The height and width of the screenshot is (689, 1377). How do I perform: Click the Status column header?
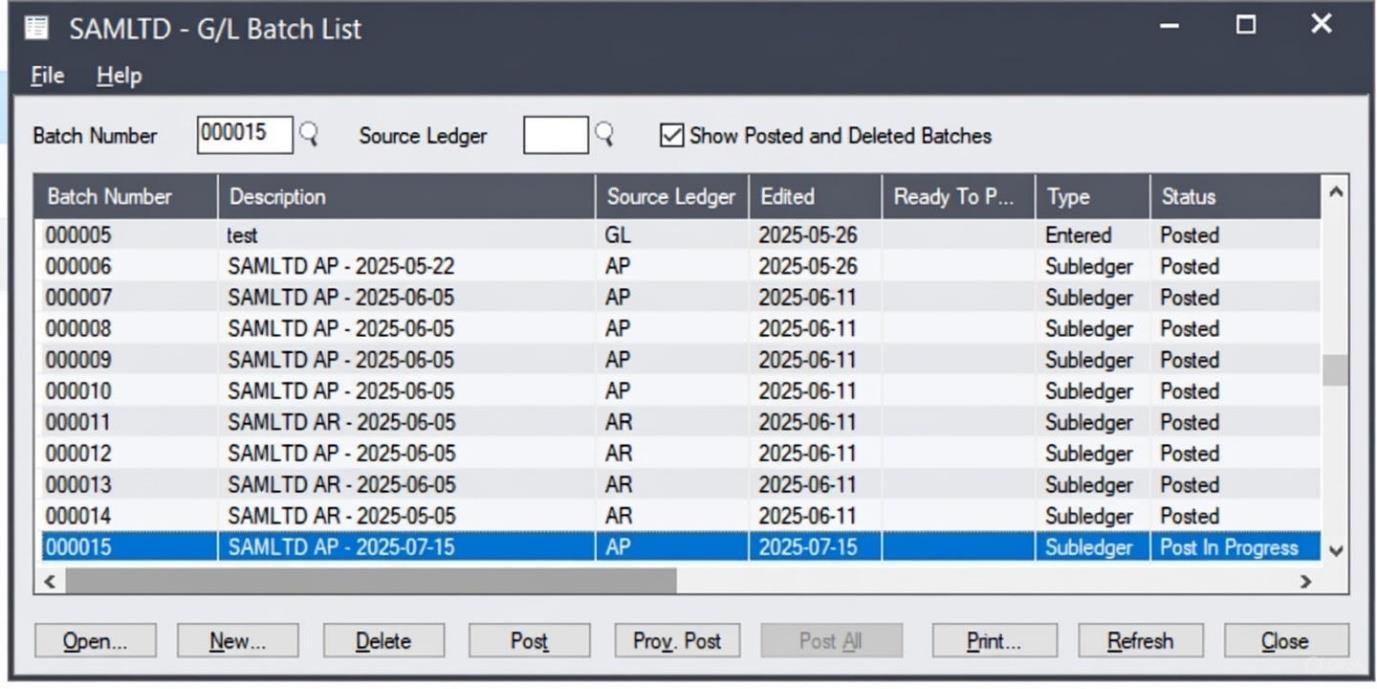click(1234, 197)
